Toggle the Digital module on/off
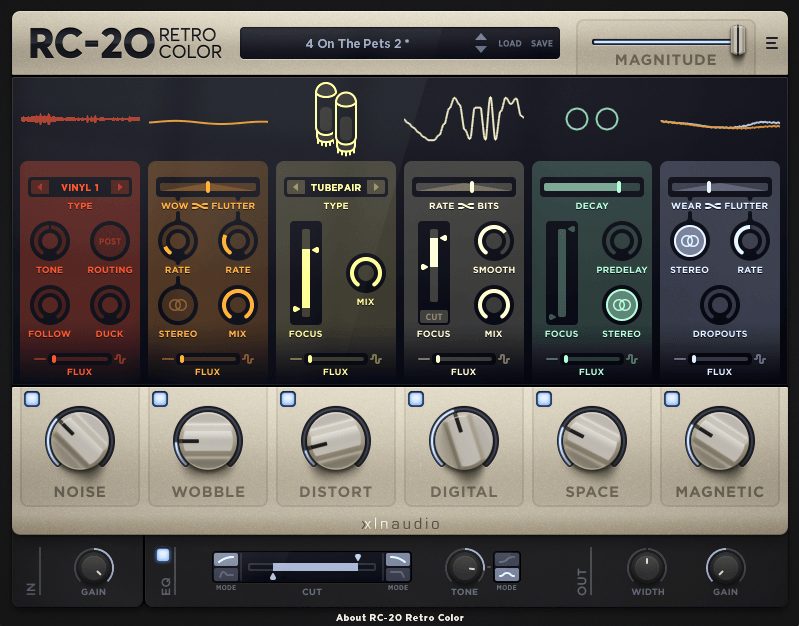This screenshot has width=799, height=626. click(416, 399)
